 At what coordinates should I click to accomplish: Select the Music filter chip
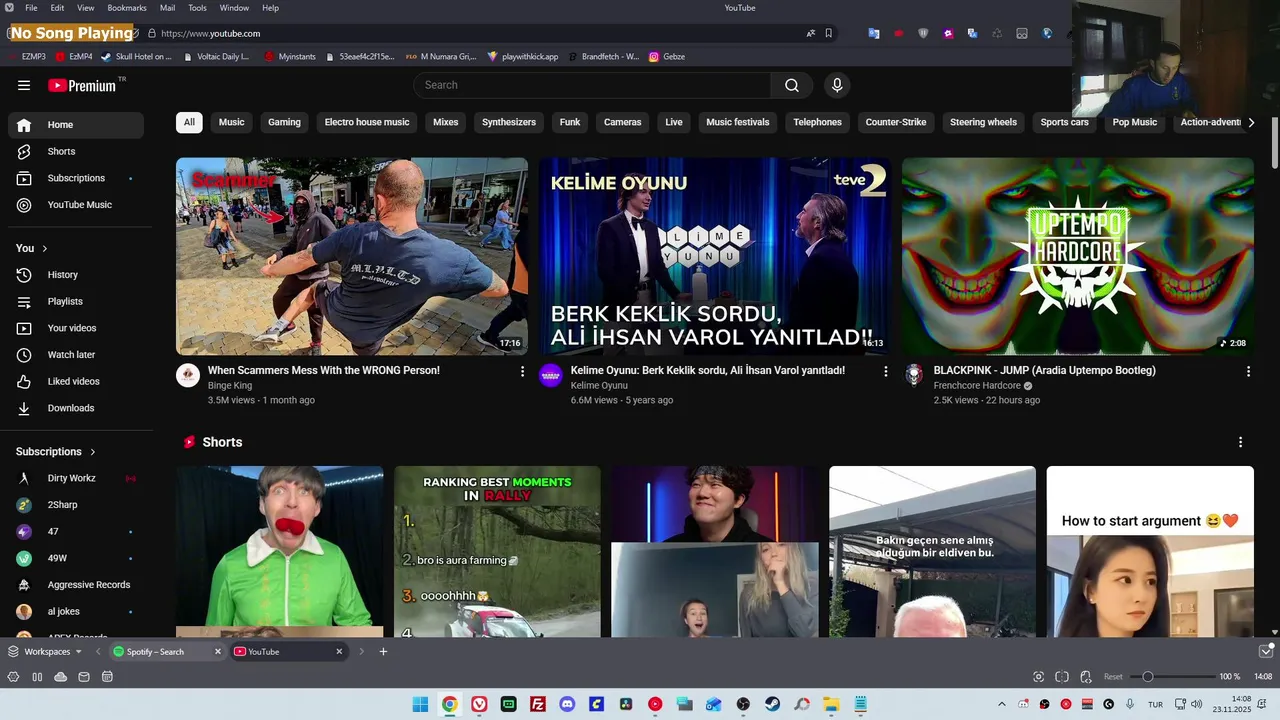click(x=231, y=122)
